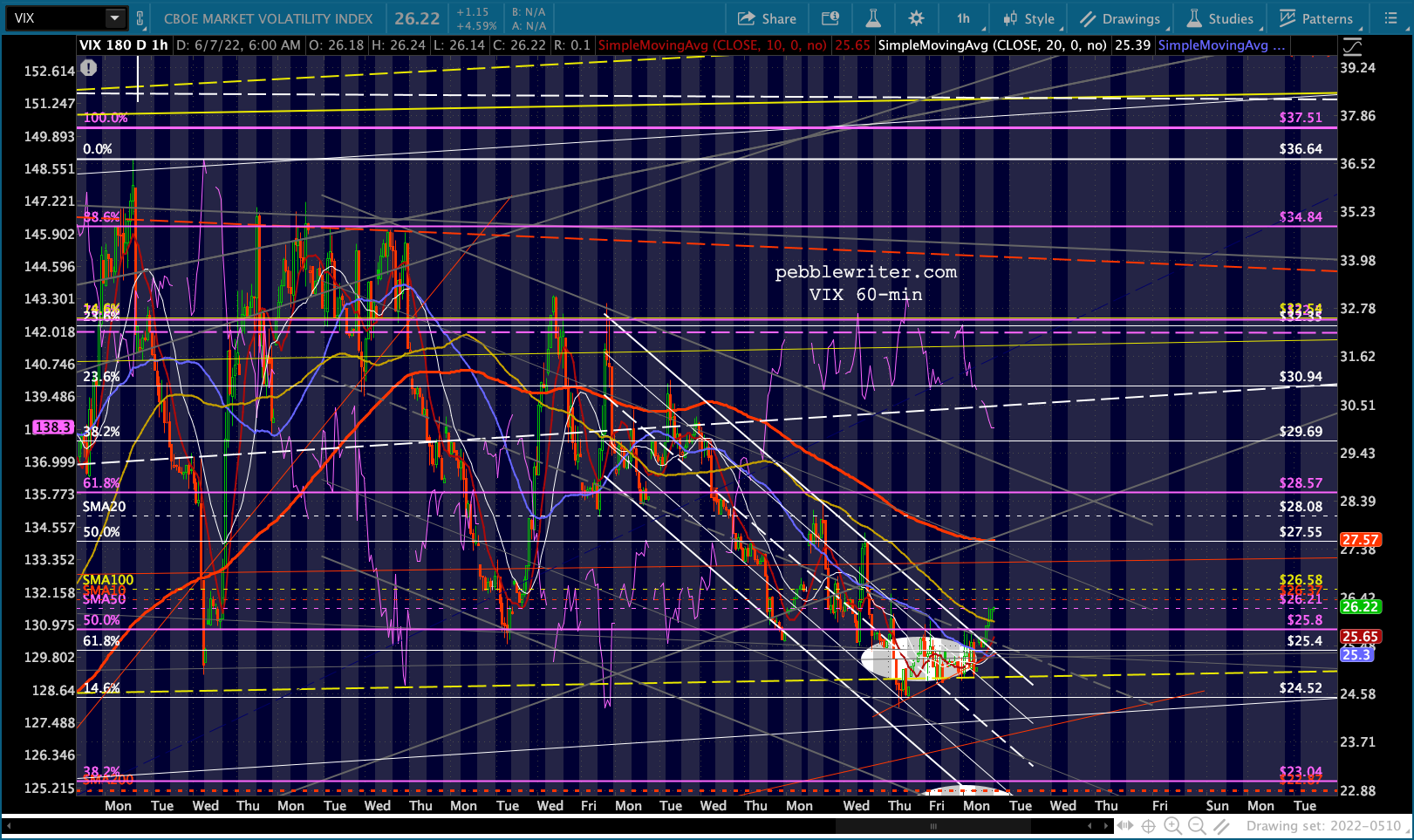Open the Drawings menu
Screen dimensions: 1414x840
click(x=1120, y=18)
